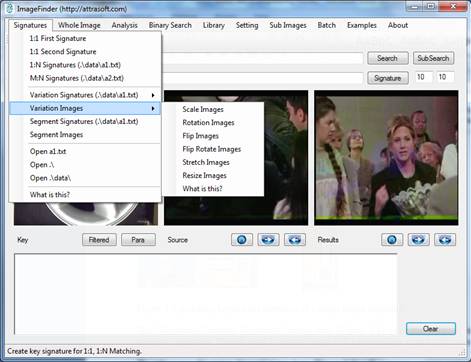Viewport: 471px width, 362px height.
Task: Click the Results left-arrow previous button
Action: (x=445, y=239)
